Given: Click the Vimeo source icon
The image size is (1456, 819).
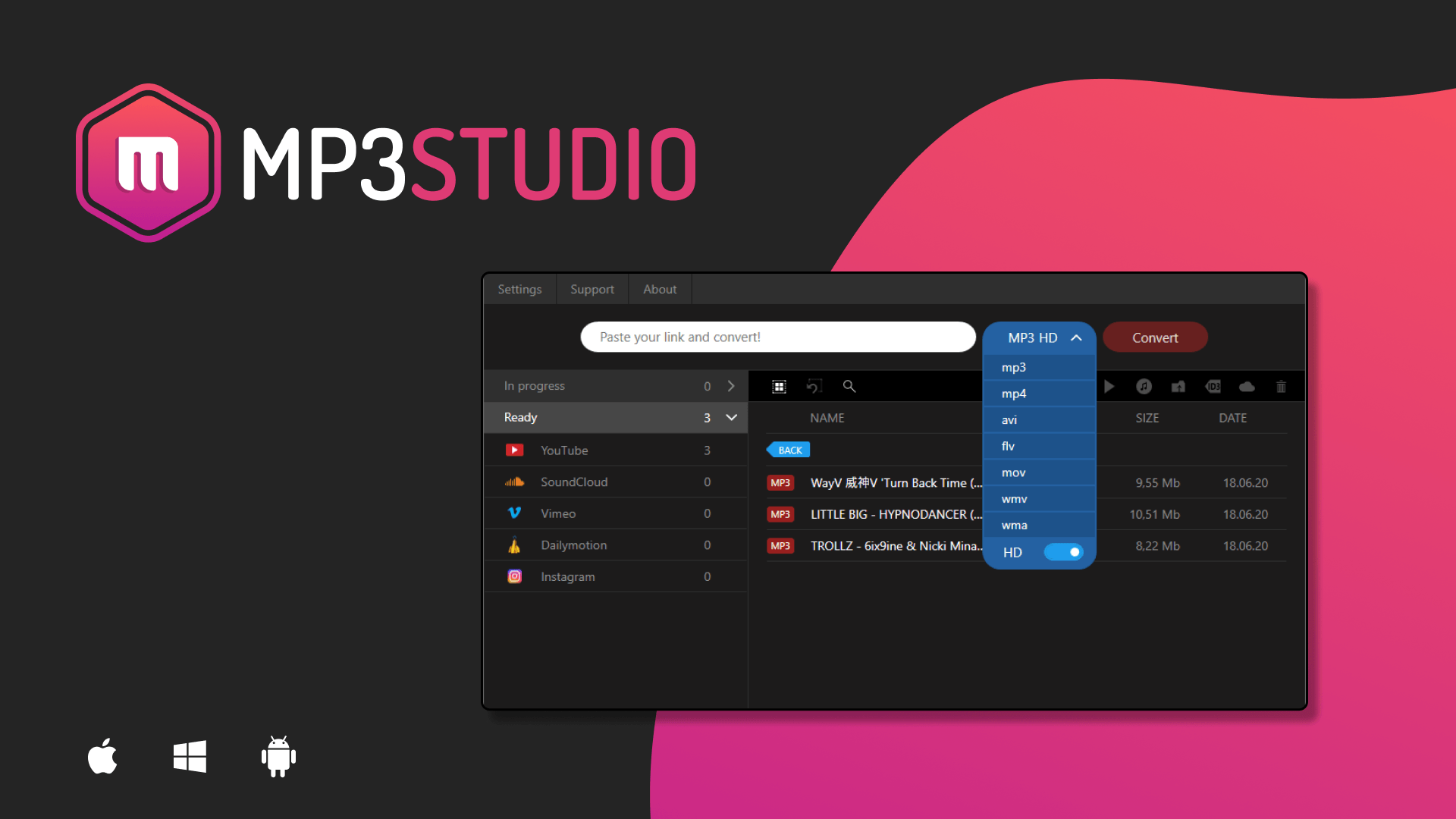Looking at the screenshot, I should (x=514, y=513).
